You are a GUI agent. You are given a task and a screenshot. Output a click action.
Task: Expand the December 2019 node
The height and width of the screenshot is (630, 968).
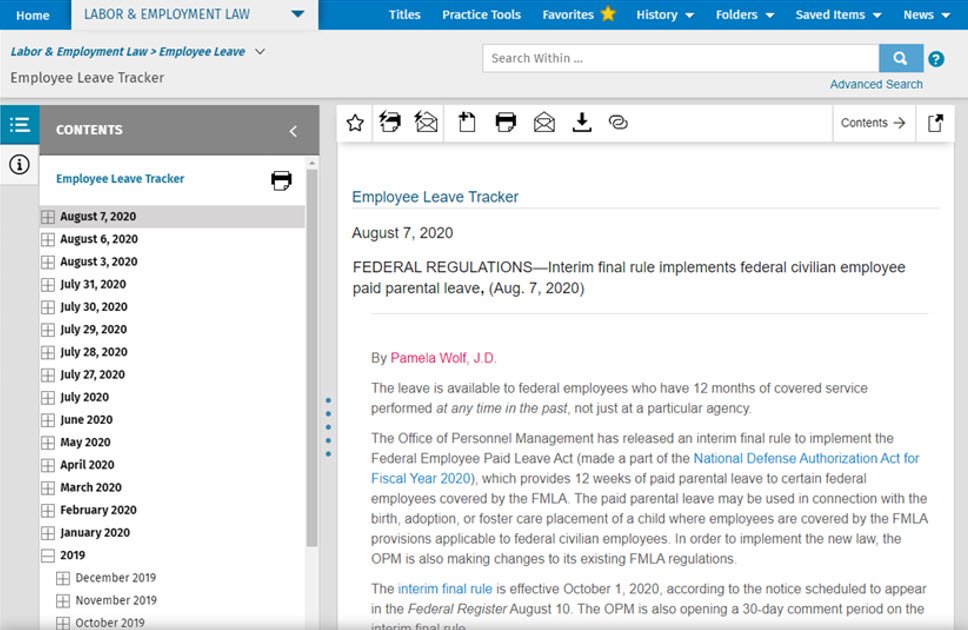[63, 578]
